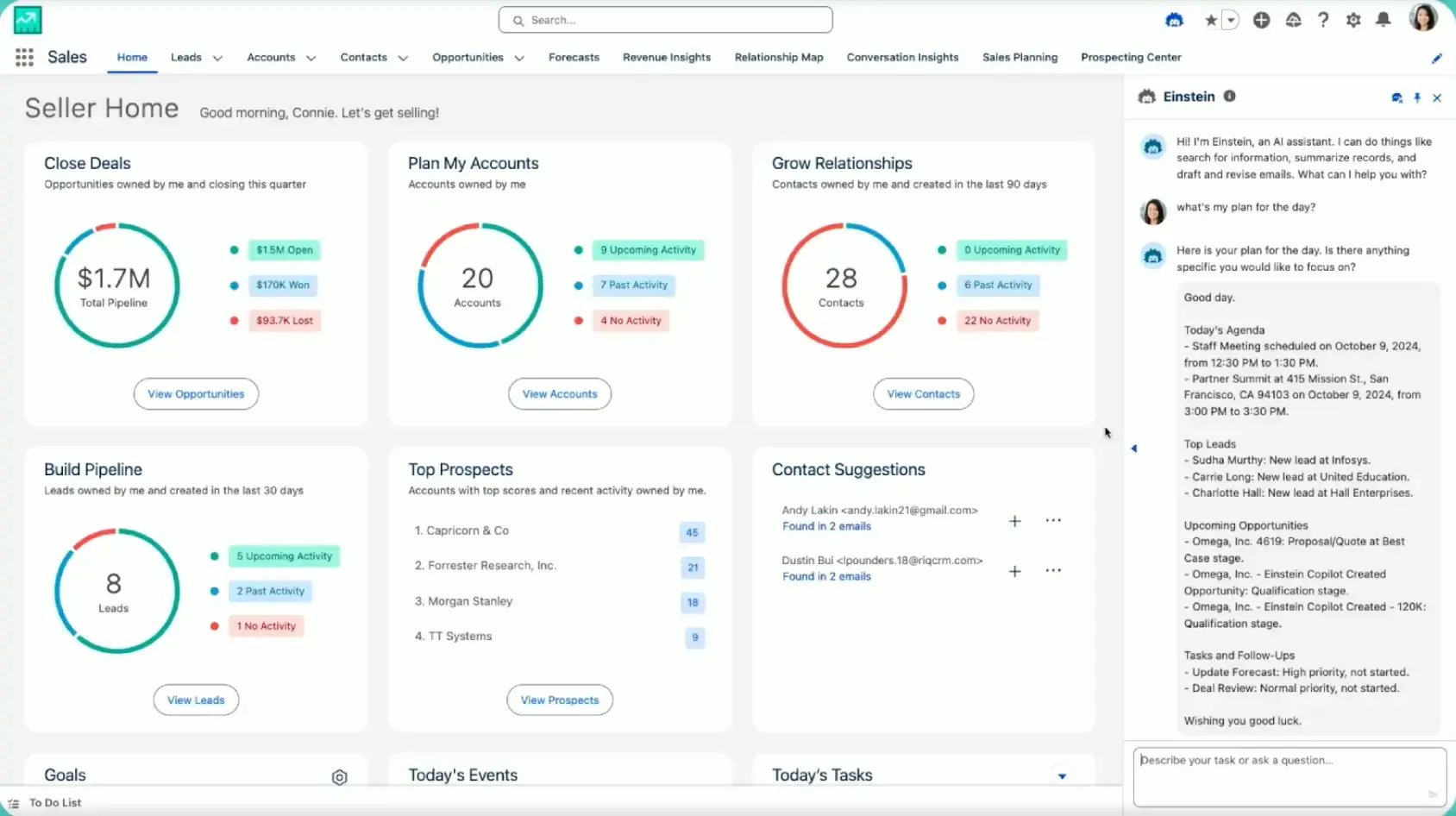
Task: Click the $170K Won legend chip
Action: pyautogui.click(x=283, y=285)
